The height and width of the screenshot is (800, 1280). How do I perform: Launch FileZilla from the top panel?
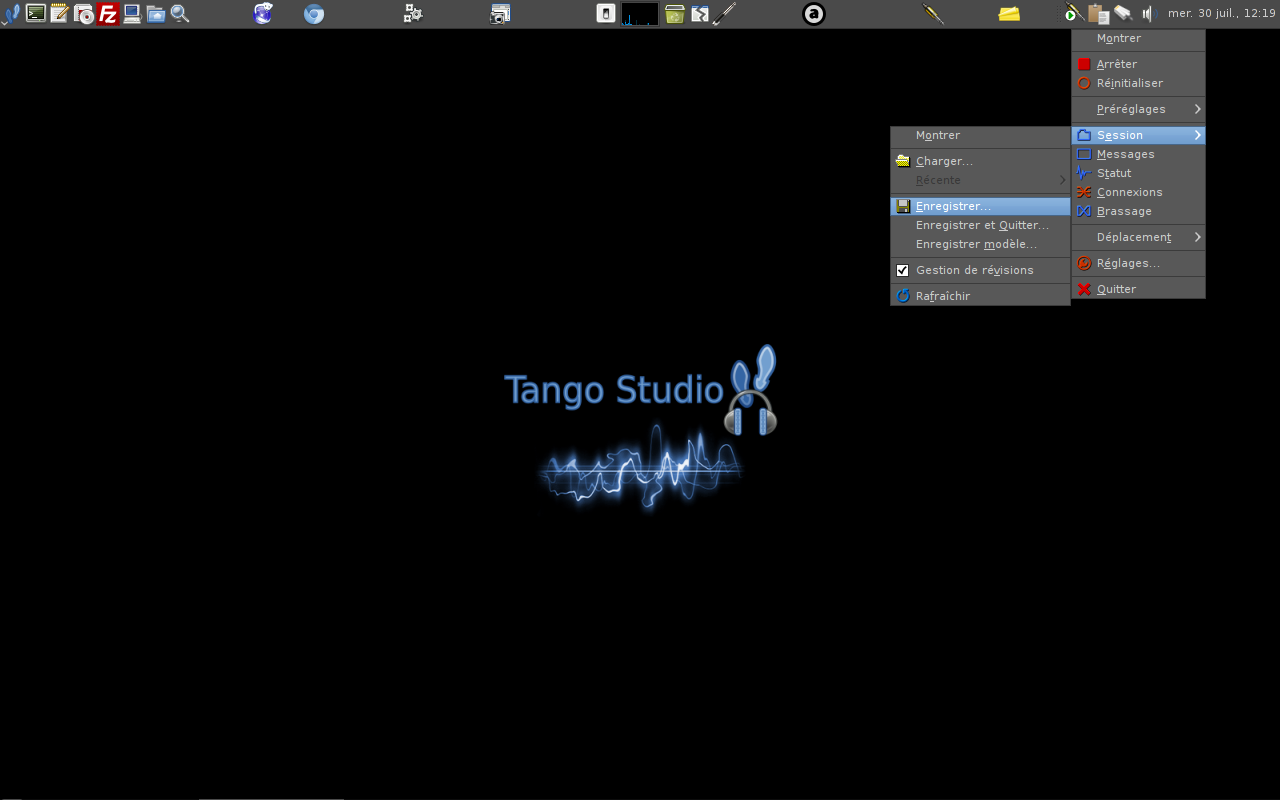click(x=108, y=14)
